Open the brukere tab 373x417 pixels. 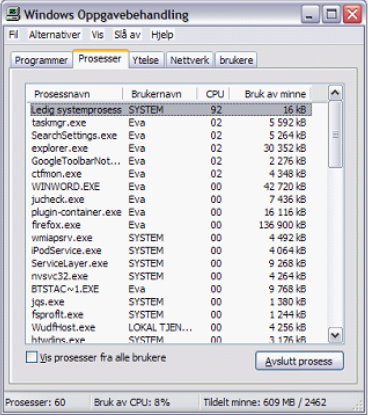coord(236,60)
